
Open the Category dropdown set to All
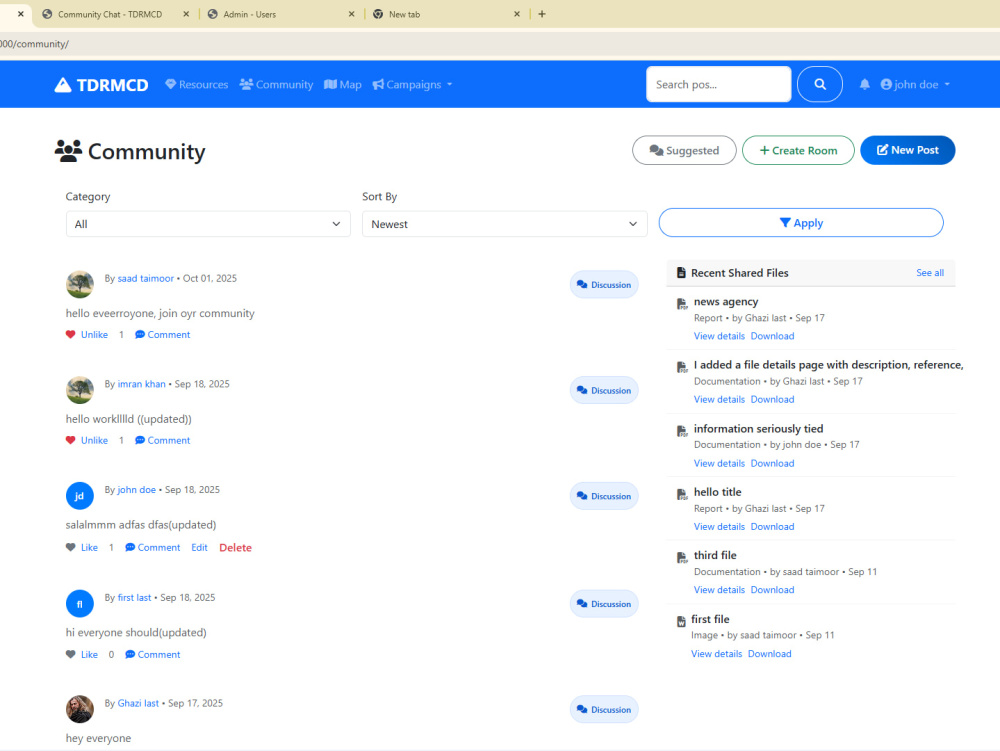pos(208,224)
